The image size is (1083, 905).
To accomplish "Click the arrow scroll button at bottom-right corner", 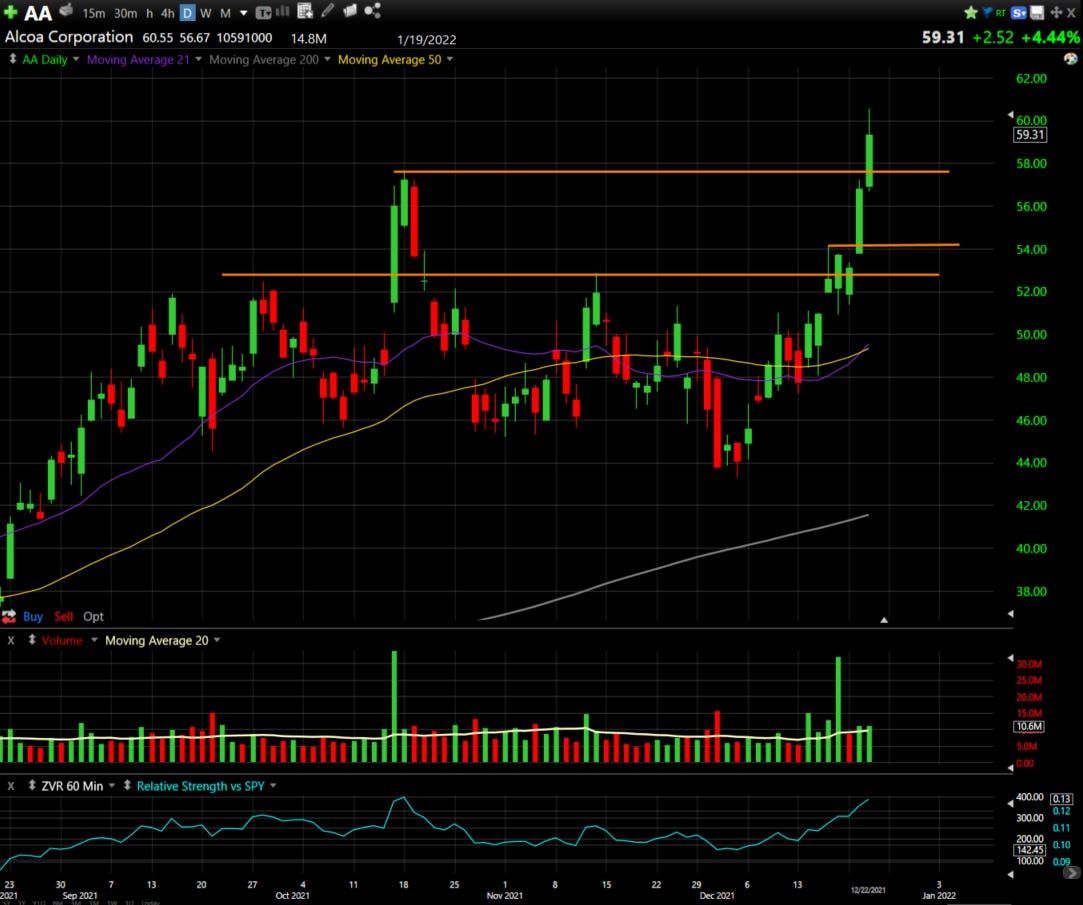I will pos(1070,873).
